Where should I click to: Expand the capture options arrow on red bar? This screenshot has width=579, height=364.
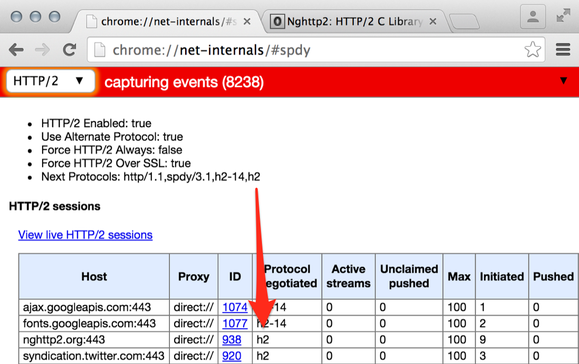tap(563, 80)
